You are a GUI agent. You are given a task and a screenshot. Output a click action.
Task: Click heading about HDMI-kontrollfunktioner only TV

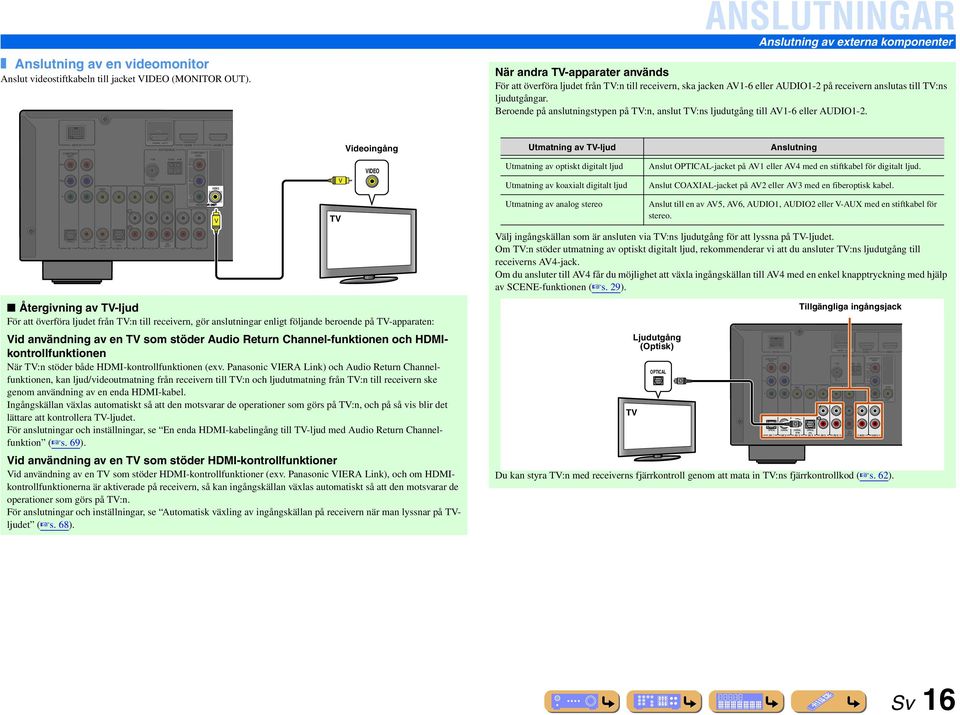point(172,460)
